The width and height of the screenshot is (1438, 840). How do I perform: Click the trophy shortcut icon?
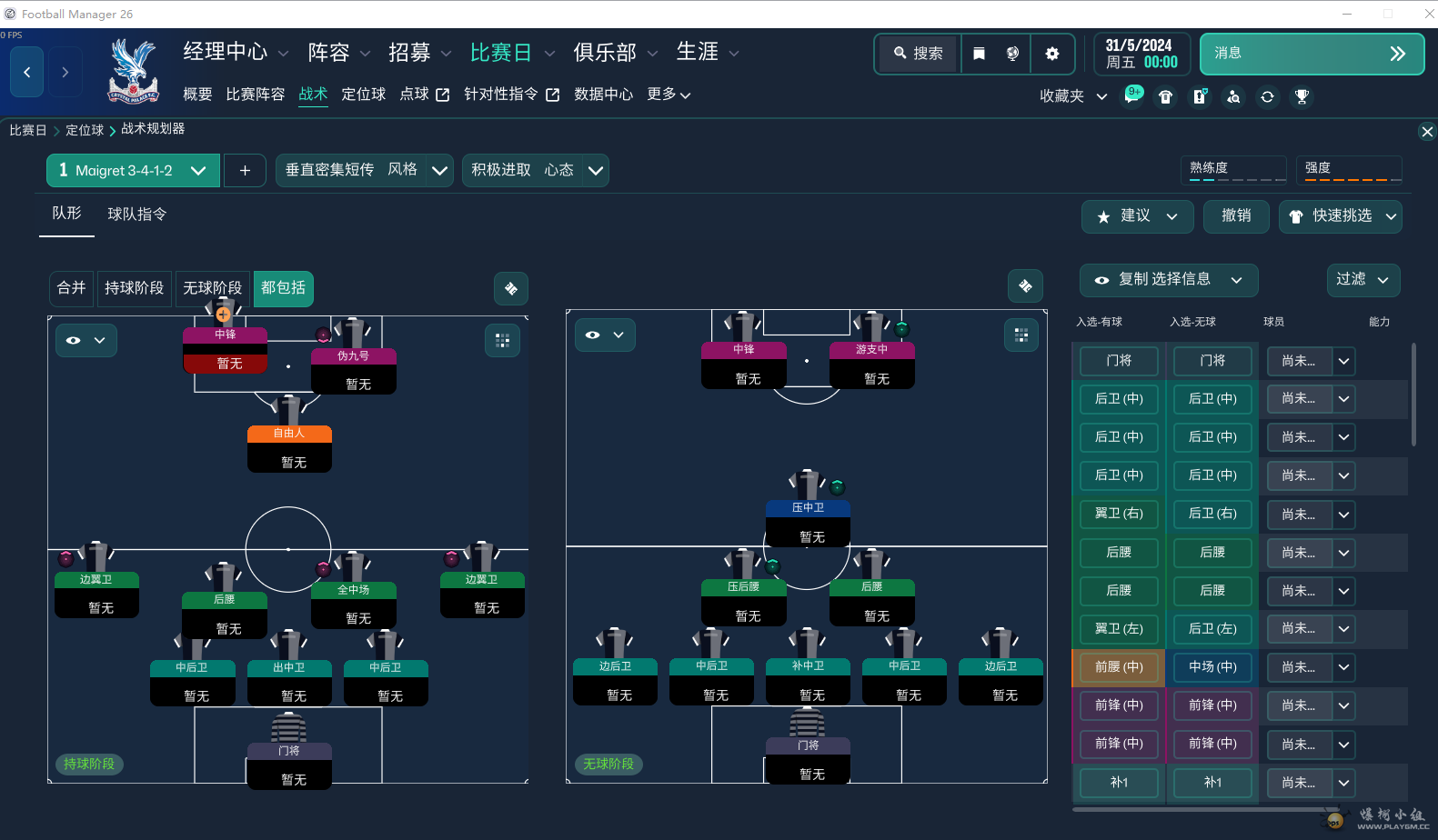(1302, 96)
